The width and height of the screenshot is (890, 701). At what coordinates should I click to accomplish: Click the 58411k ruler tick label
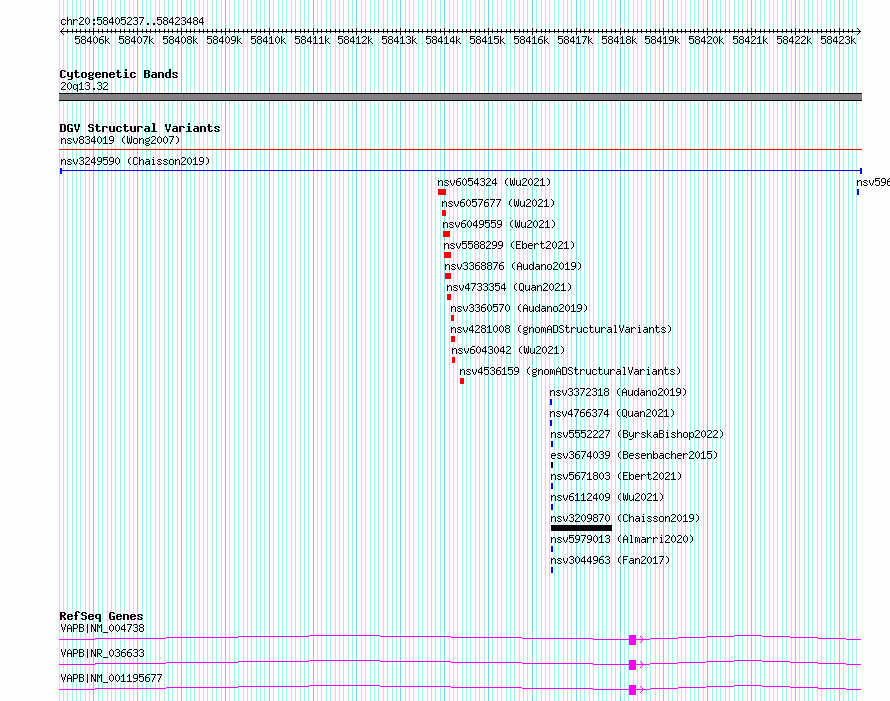coord(312,40)
